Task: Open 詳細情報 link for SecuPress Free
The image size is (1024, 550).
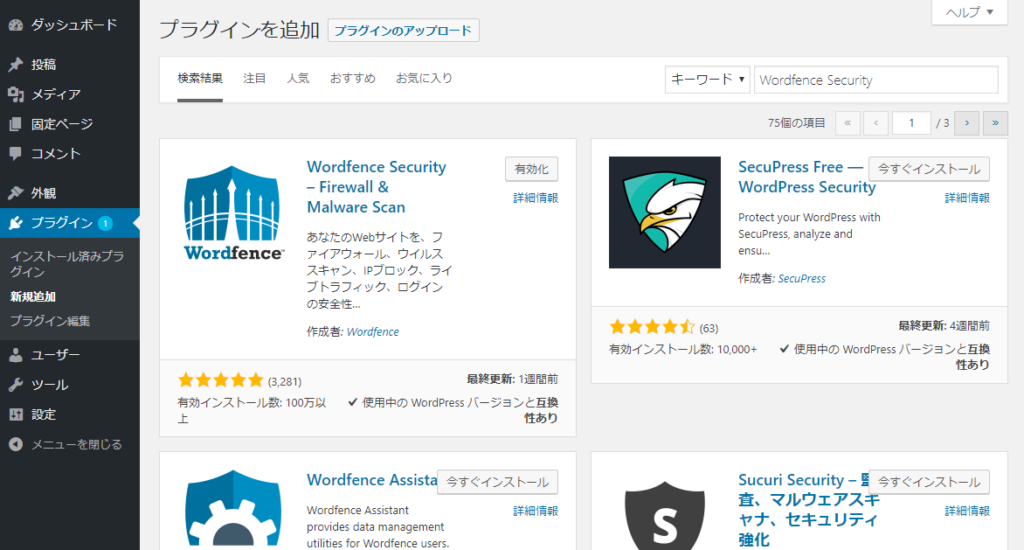Action: coord(967,198)
